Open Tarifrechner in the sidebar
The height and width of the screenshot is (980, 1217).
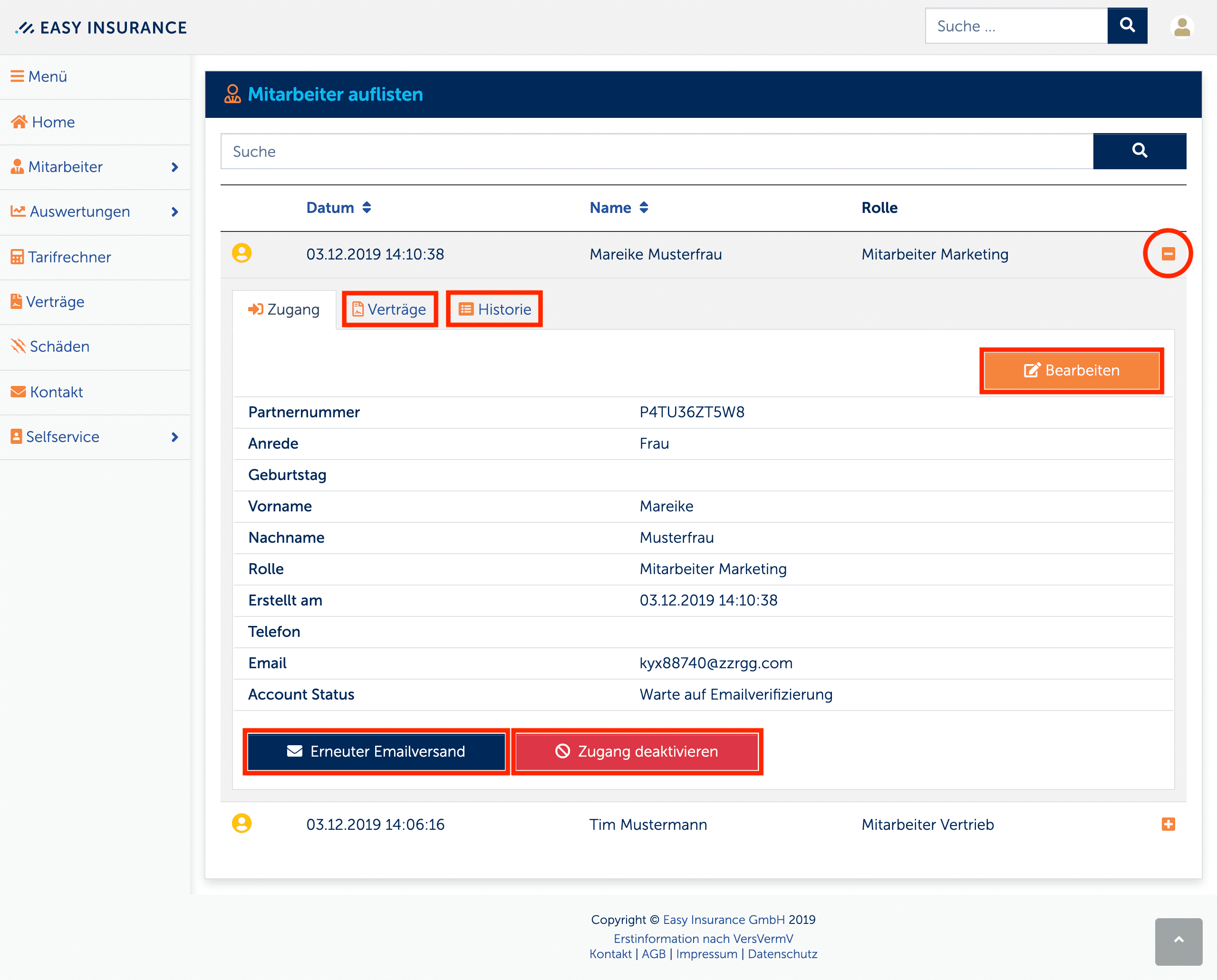coord(95,257)
